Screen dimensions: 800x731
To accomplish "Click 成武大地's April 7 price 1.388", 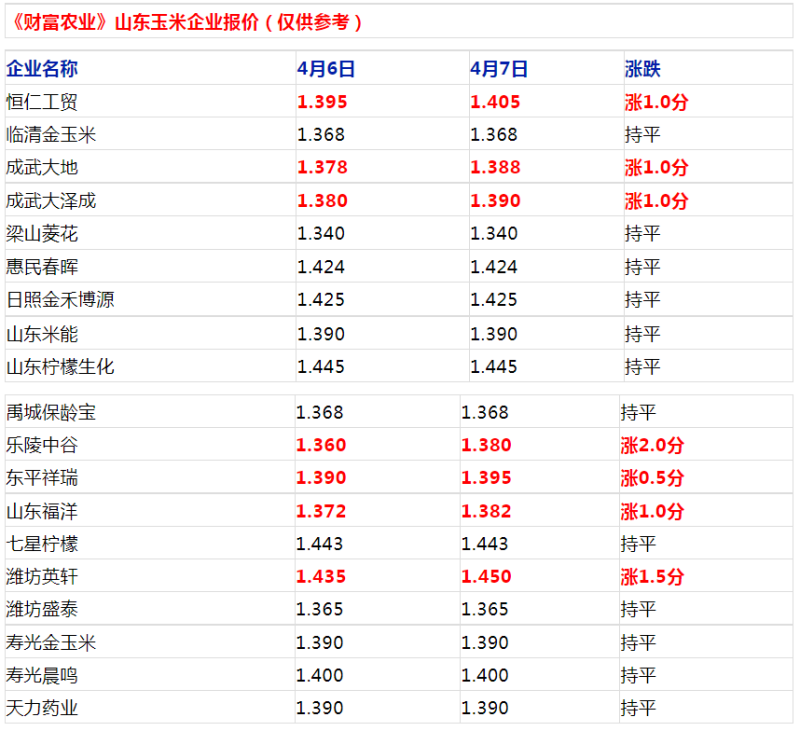I will point(495,167).
